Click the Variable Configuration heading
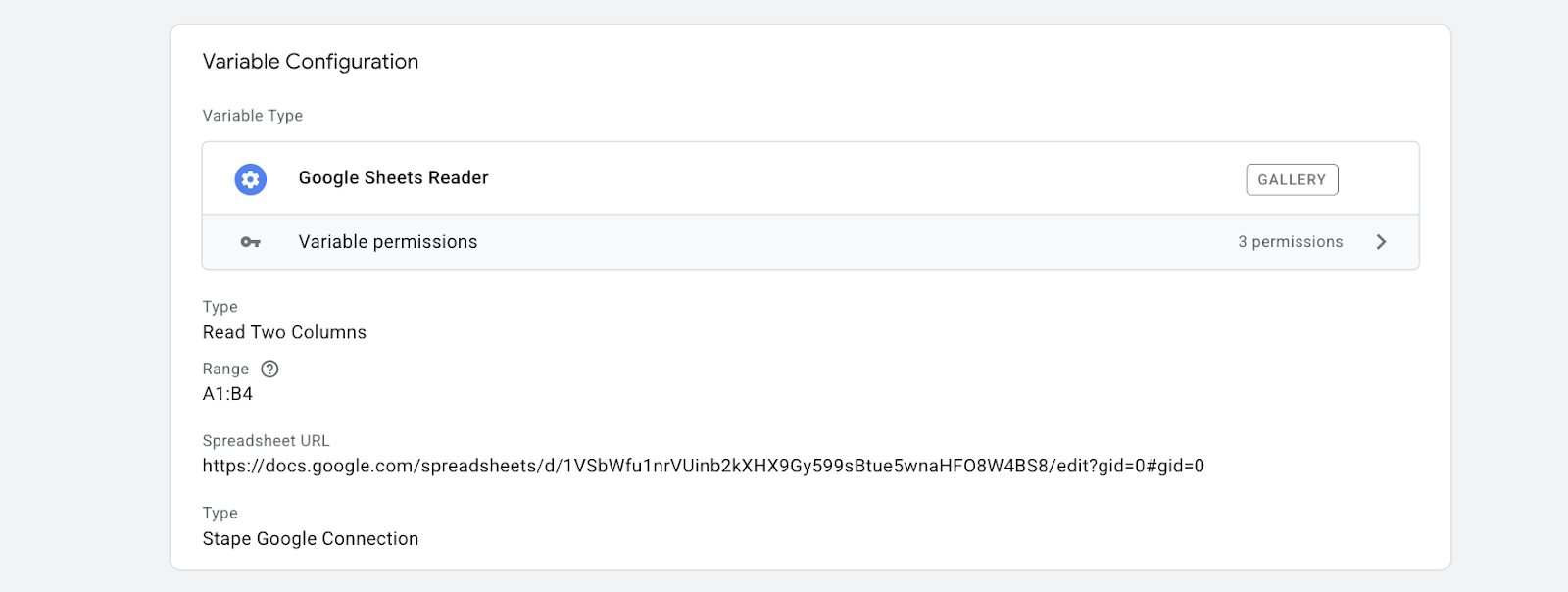The image size is (1568, 592). (x=311, y=61)
